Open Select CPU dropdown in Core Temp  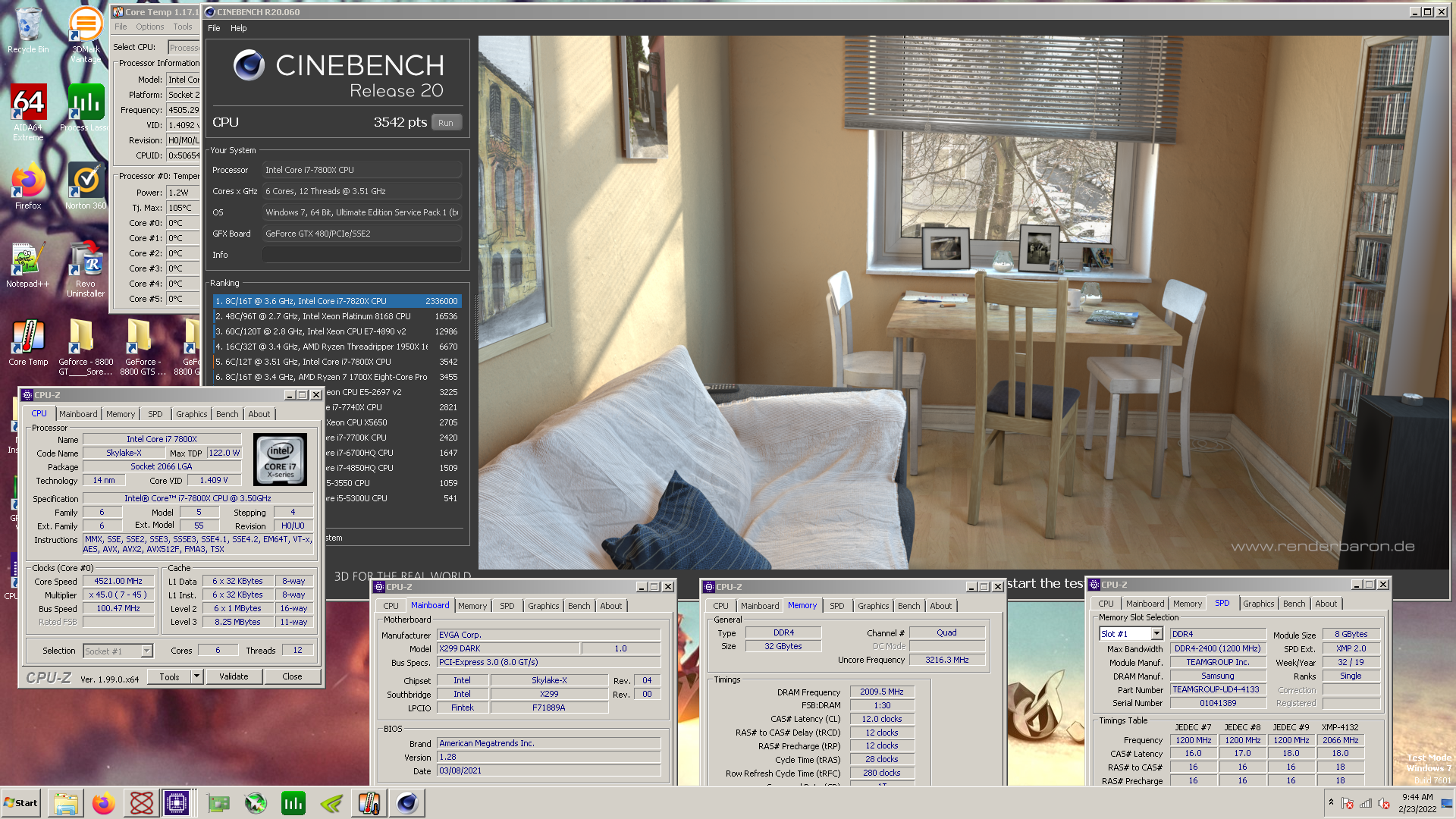click(x=184, y=47)
